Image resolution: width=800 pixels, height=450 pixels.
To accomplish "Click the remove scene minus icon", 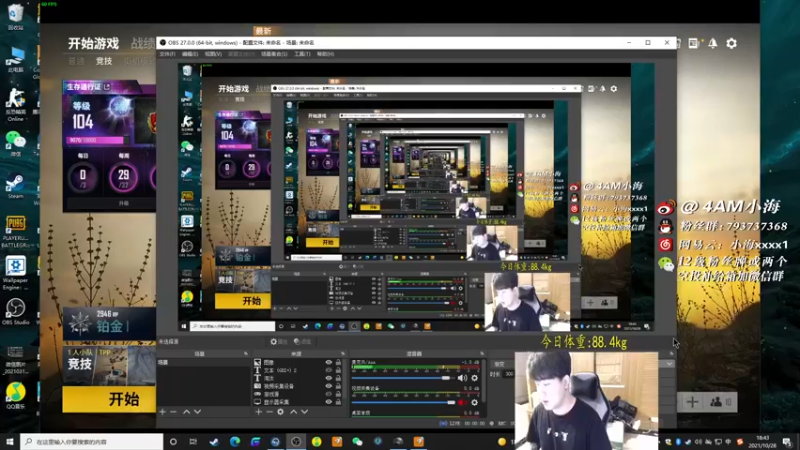I will tap(173, 412).
